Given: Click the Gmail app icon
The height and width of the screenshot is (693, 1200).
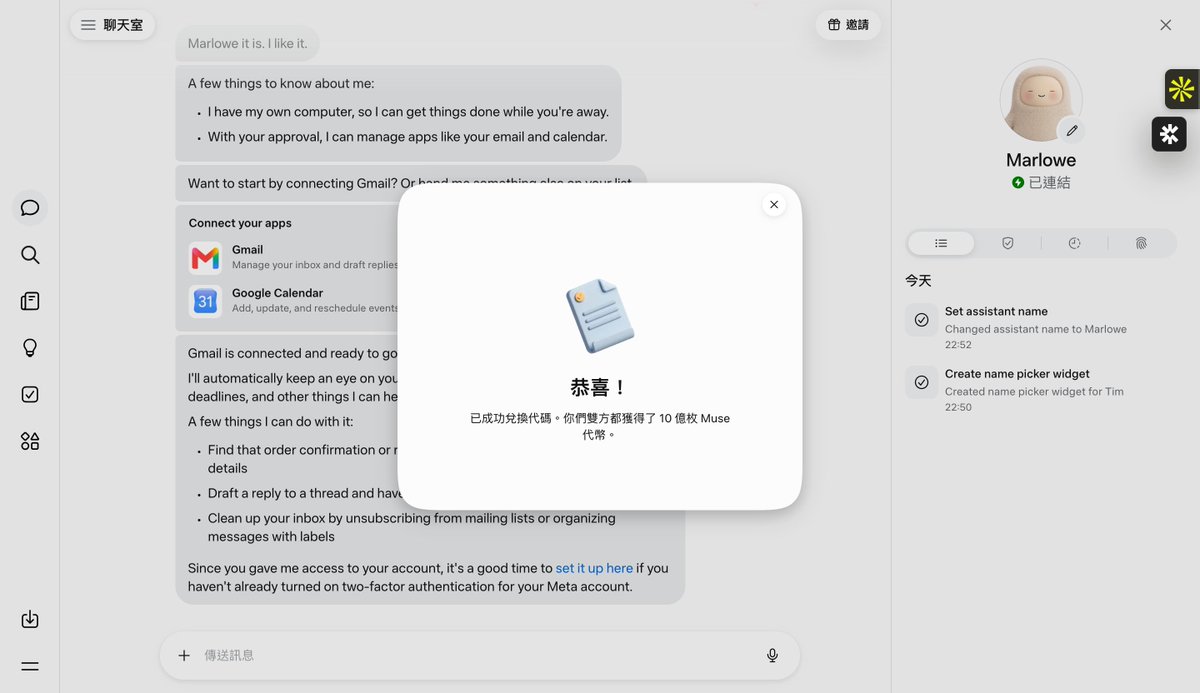Looking at the screenshot, I should 205,258.
